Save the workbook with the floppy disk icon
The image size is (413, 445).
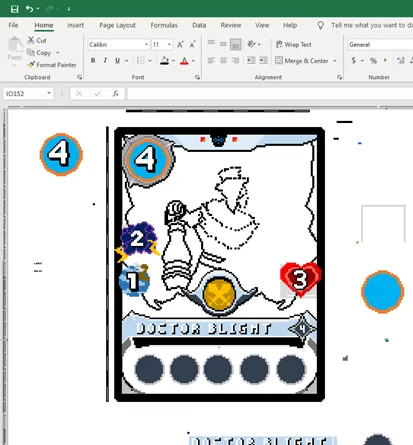[x=14, y=9]
